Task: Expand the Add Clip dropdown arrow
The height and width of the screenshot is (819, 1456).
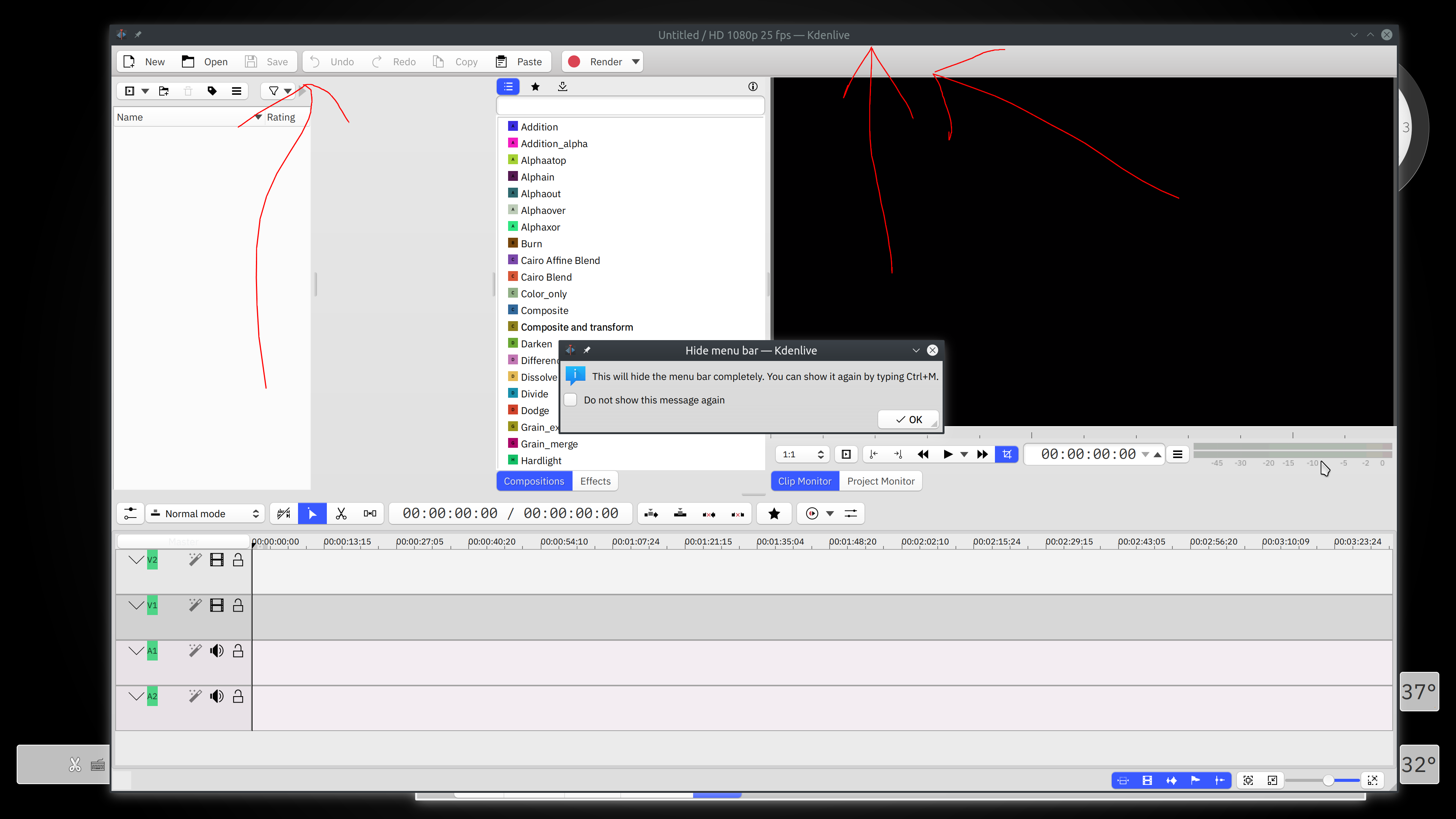Action: click(x=145, y=91)
